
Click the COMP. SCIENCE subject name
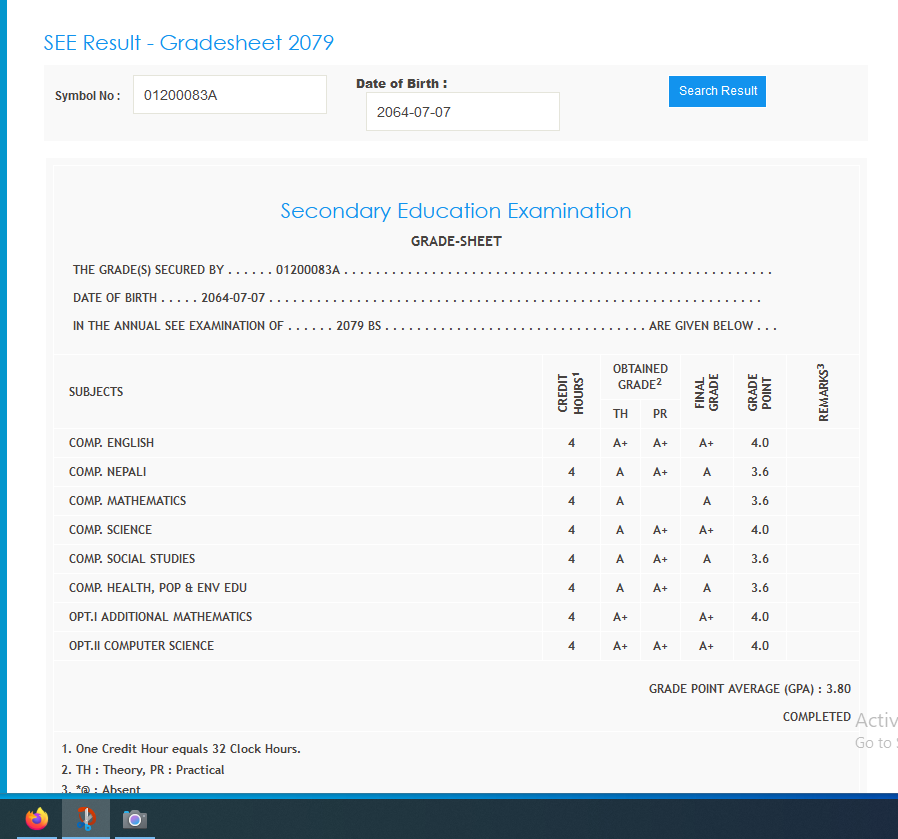click(110, 530)
